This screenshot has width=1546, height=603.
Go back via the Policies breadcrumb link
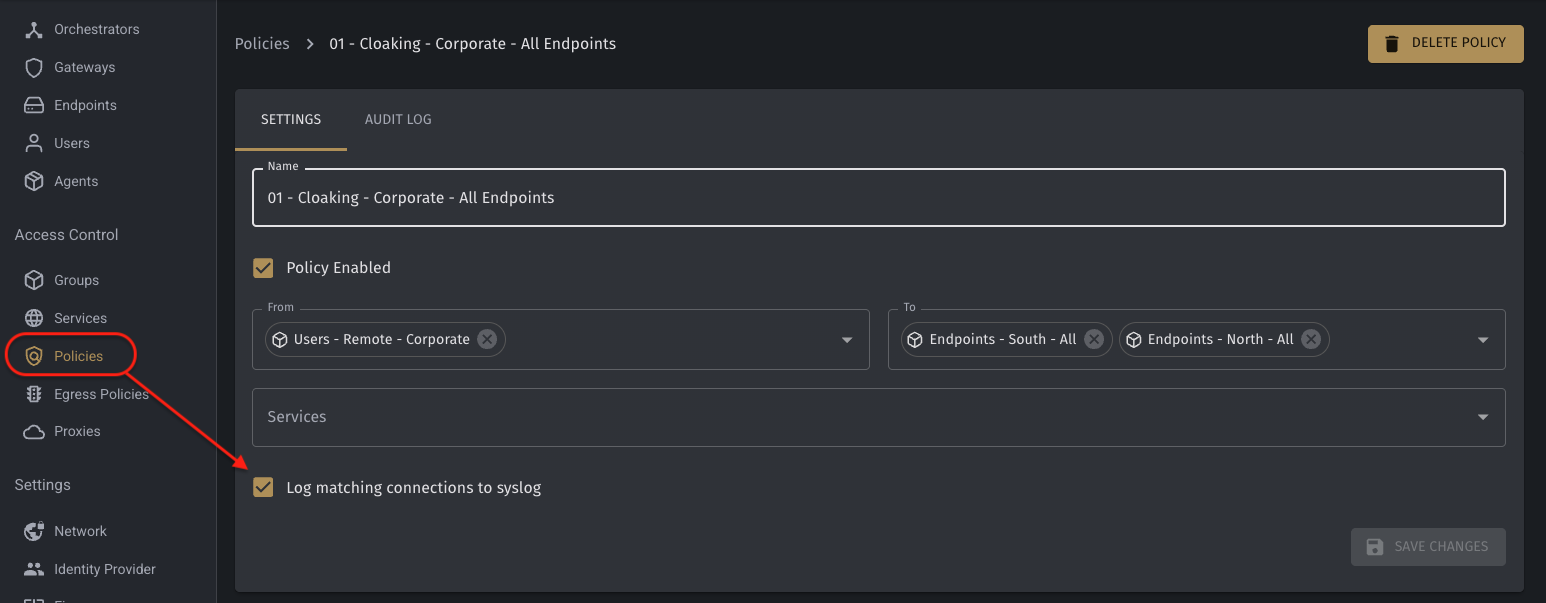pos(262,44)
